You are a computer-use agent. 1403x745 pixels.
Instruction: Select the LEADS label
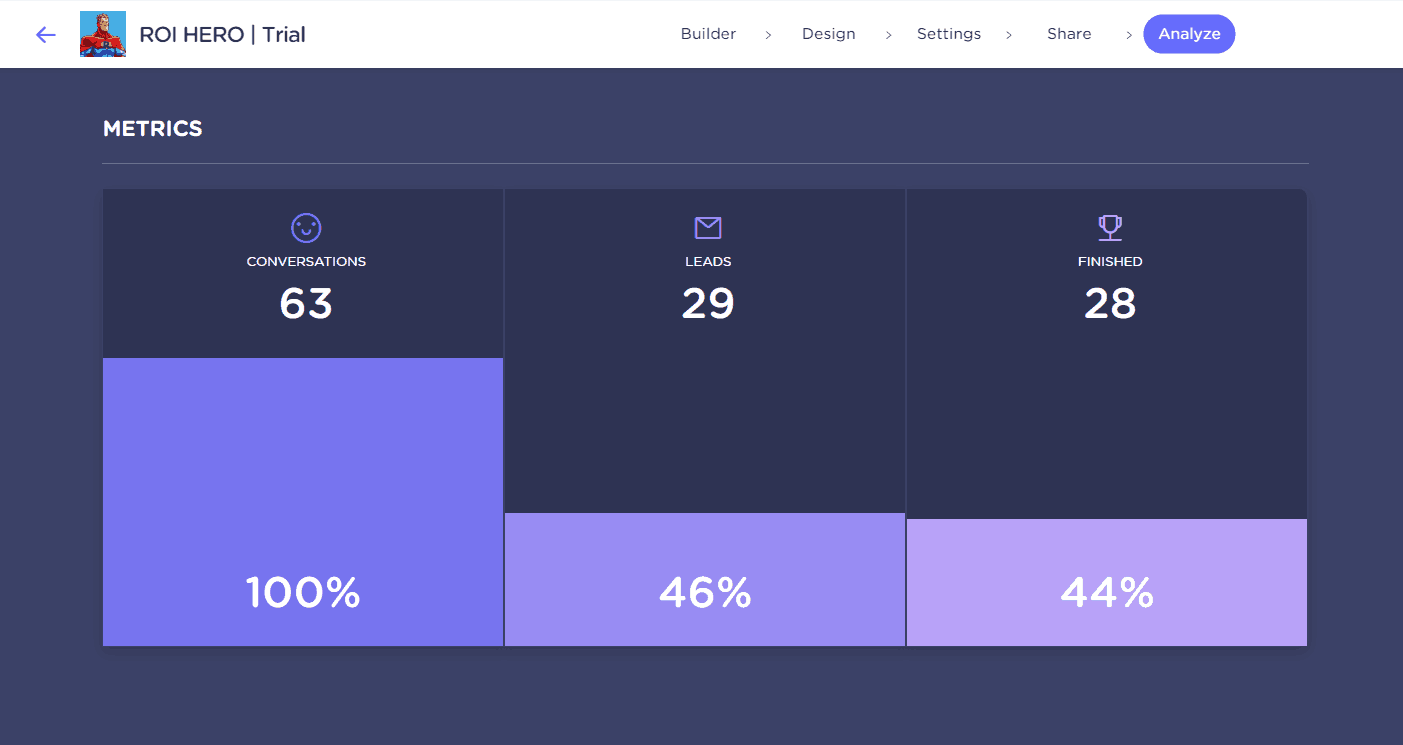pyautogui.click(x=708, y=262)
